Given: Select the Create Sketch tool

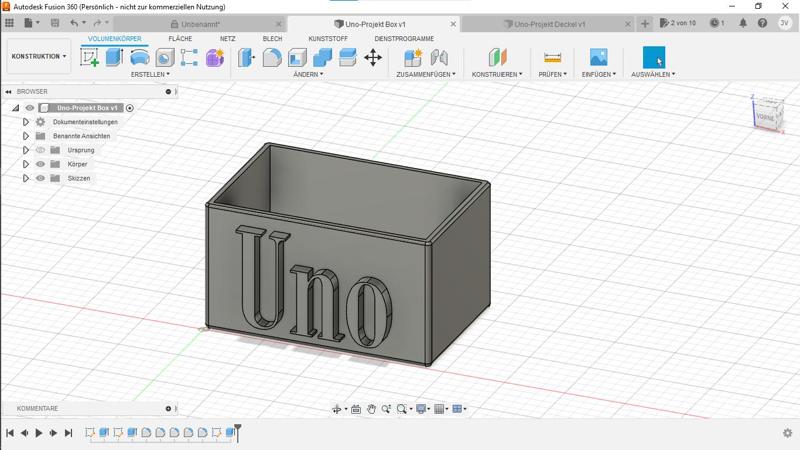Looking at the screenshot, I should (90, 58).
